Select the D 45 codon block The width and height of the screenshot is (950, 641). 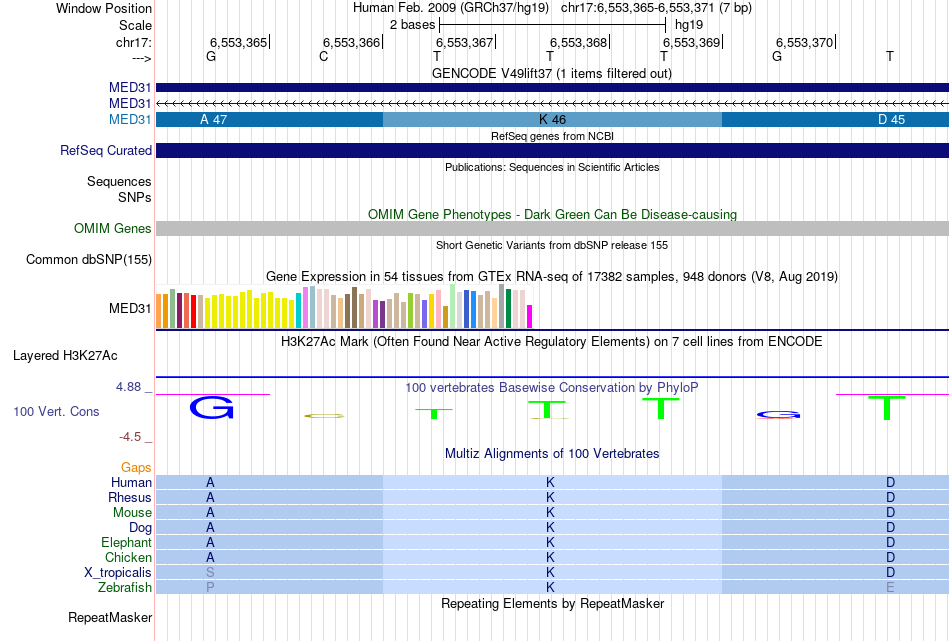click(x=835, y=119)
